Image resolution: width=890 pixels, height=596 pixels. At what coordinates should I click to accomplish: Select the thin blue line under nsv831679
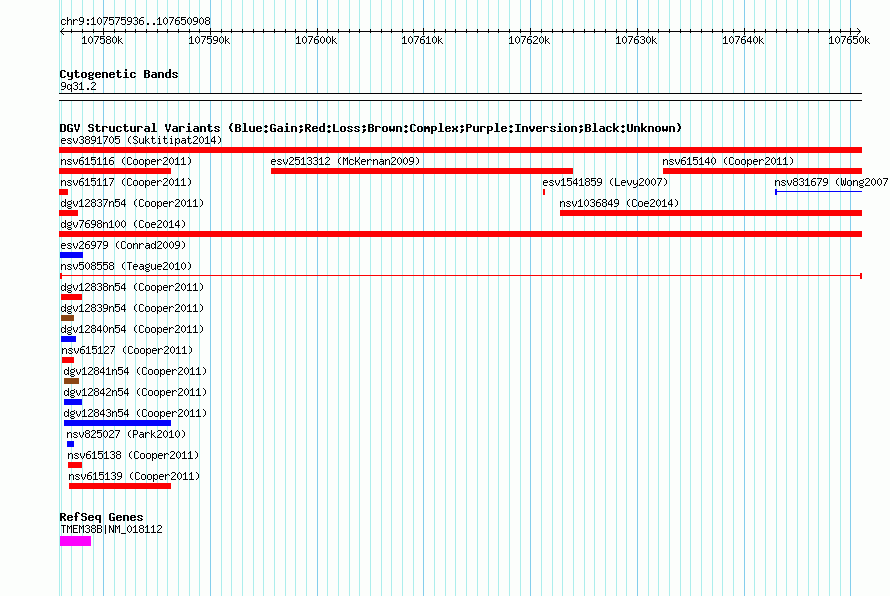(x=818, y=192)
